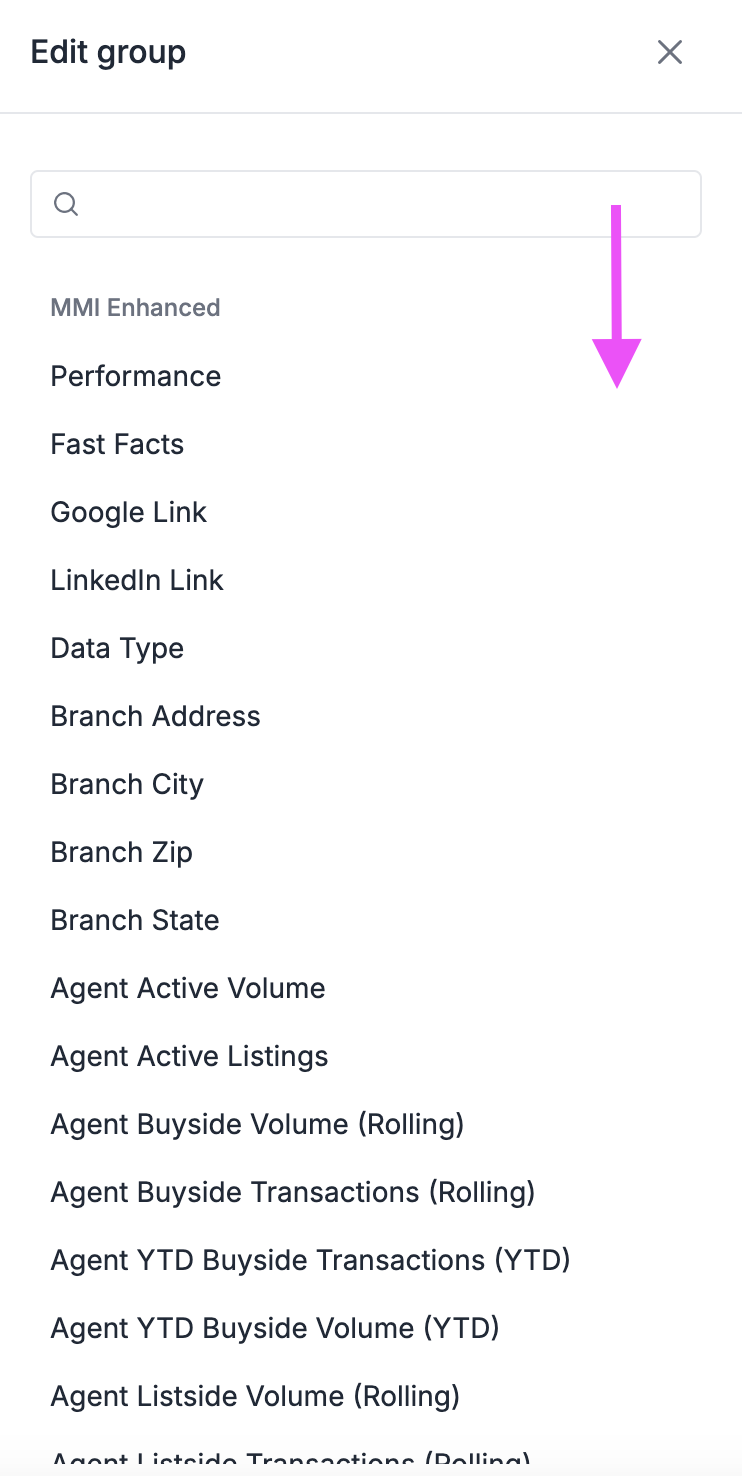The width and height of the screenshot is (742, 1476).
Task: Select the Agent Active Listings field
Action: click(x=189, y=1056)
